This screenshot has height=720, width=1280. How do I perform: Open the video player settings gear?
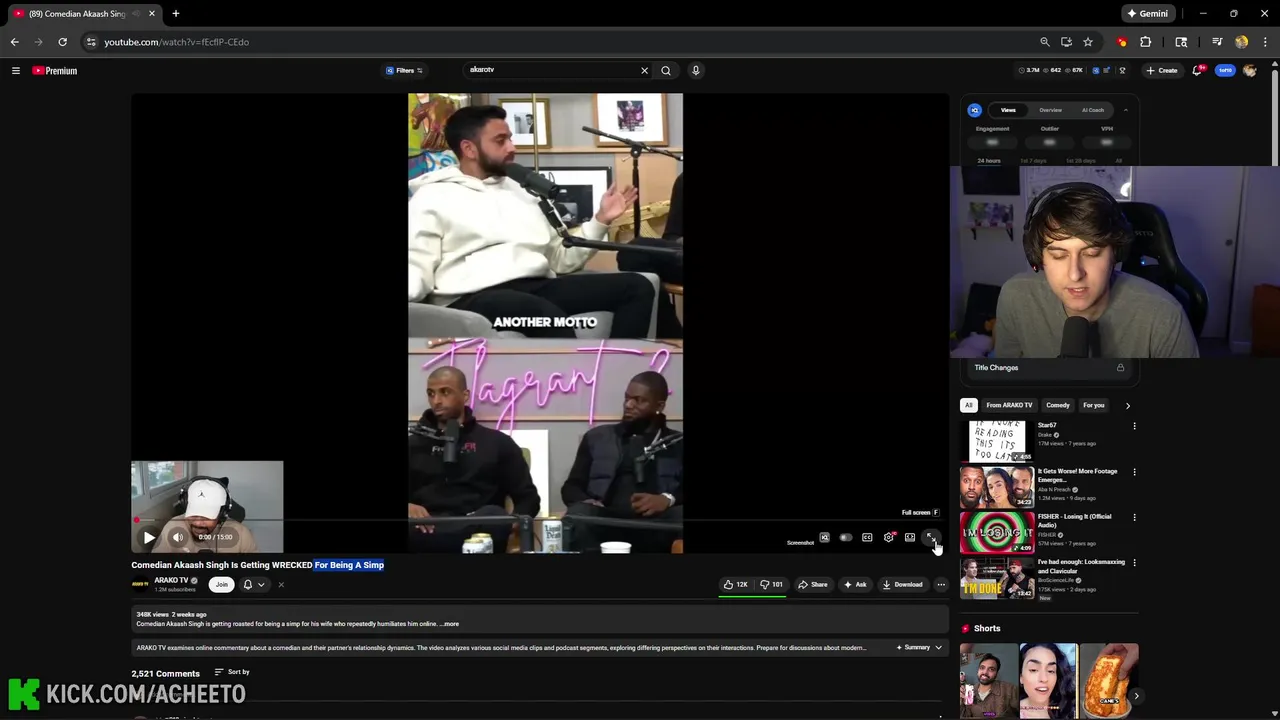[888, 537]
